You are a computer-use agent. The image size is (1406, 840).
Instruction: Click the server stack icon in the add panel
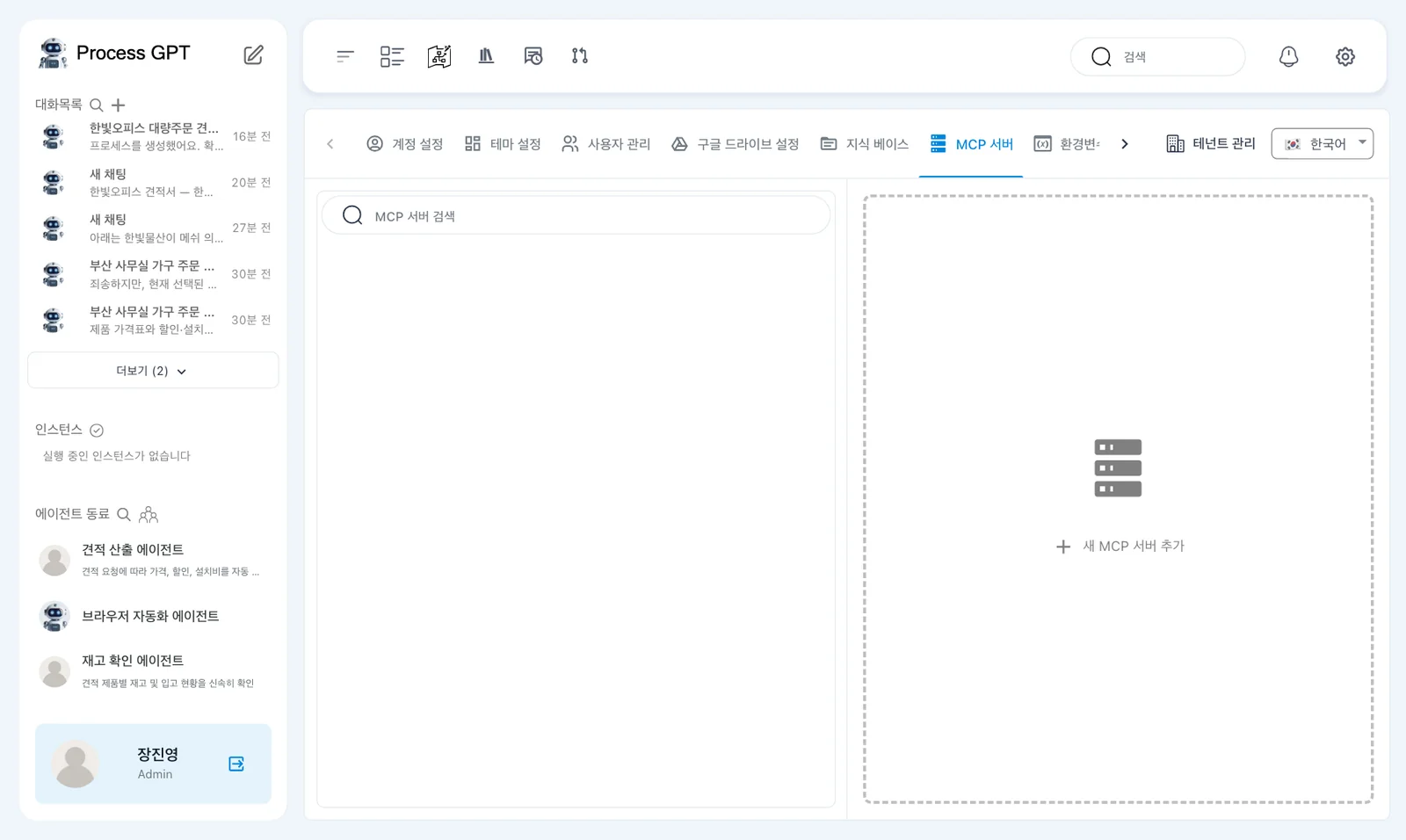[x=1118, y=468]
